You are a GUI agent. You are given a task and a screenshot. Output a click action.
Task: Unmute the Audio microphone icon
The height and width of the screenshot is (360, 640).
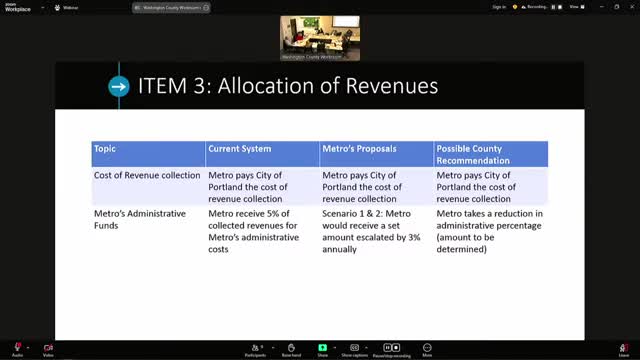pos(17,348)
